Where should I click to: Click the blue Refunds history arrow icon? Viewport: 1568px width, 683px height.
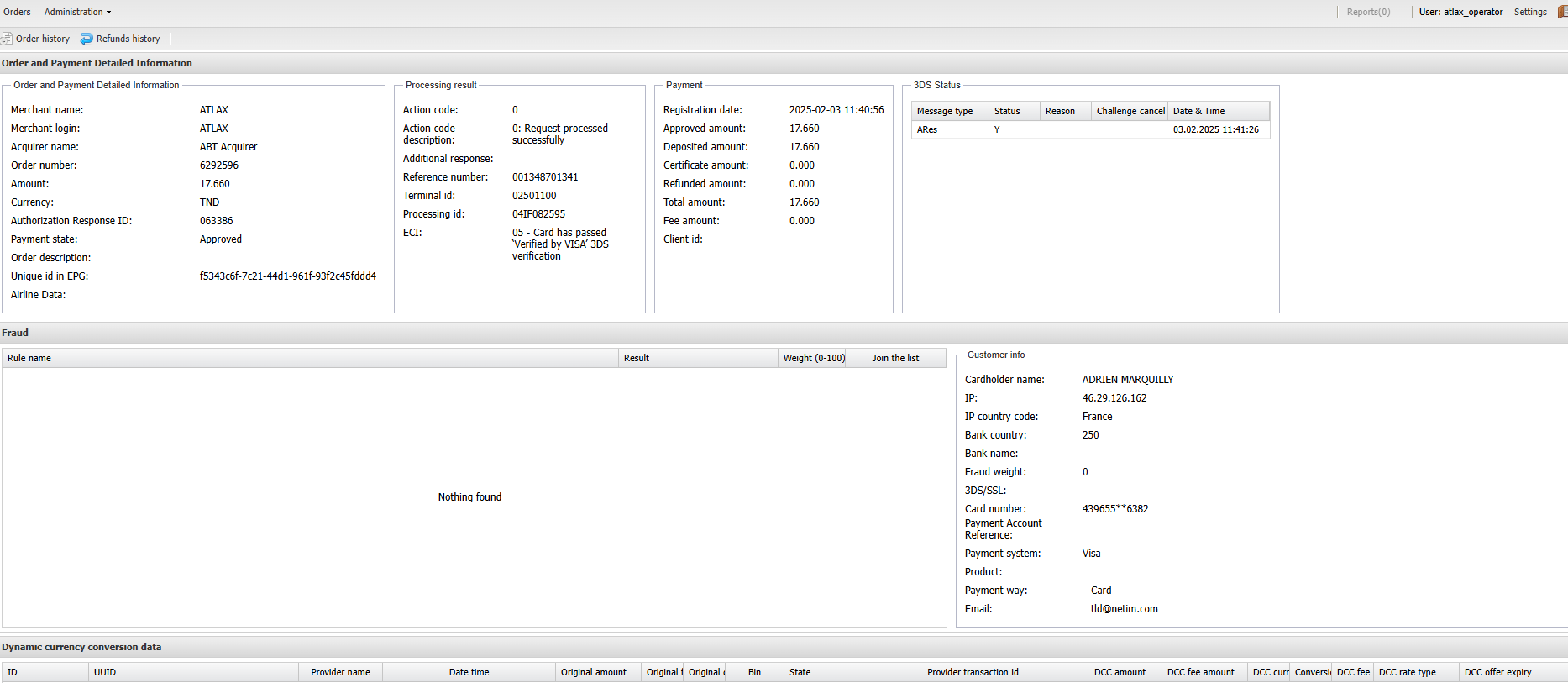tap(87, 39)
